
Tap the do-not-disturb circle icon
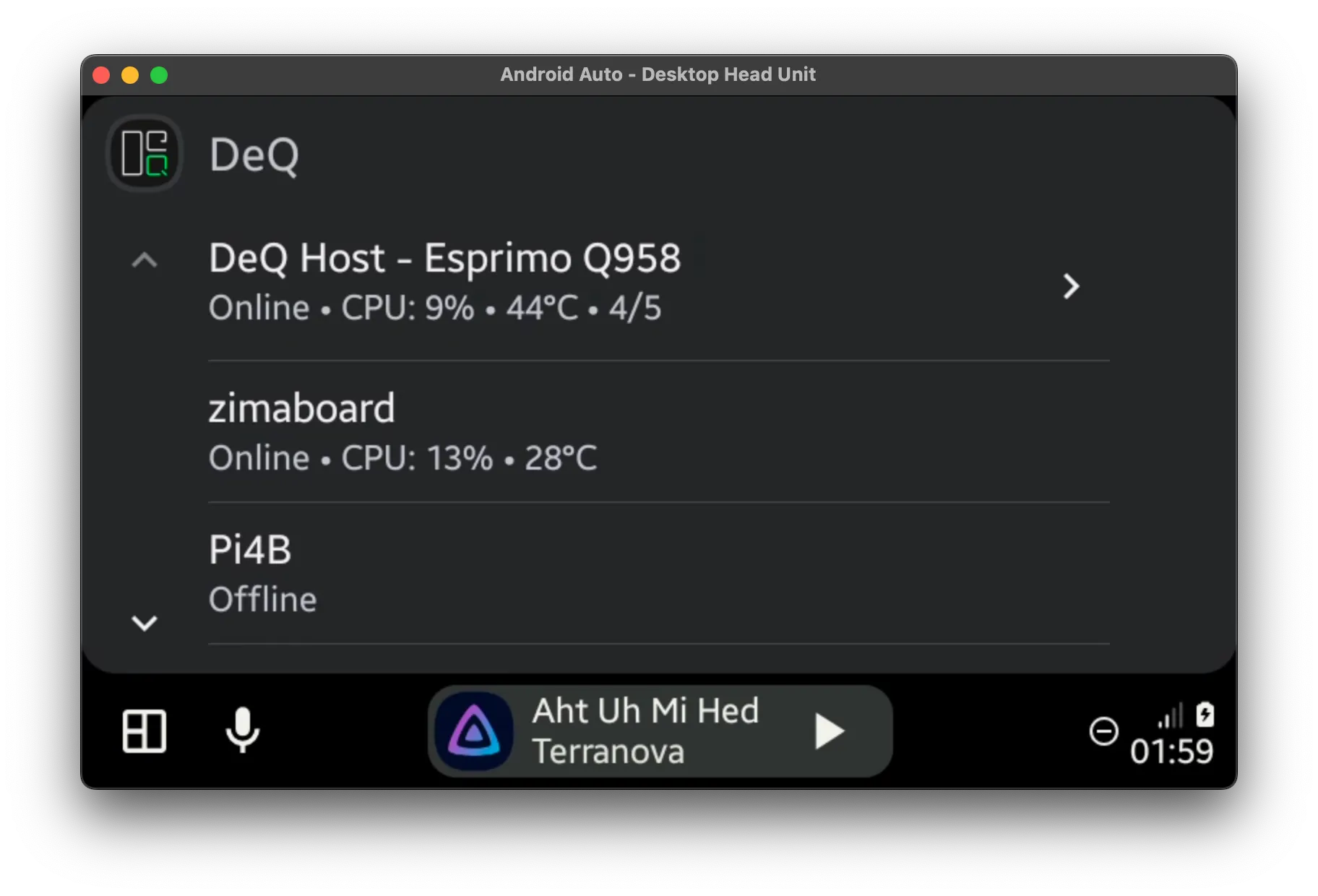pyautogui.click(x=1103, y=732)
